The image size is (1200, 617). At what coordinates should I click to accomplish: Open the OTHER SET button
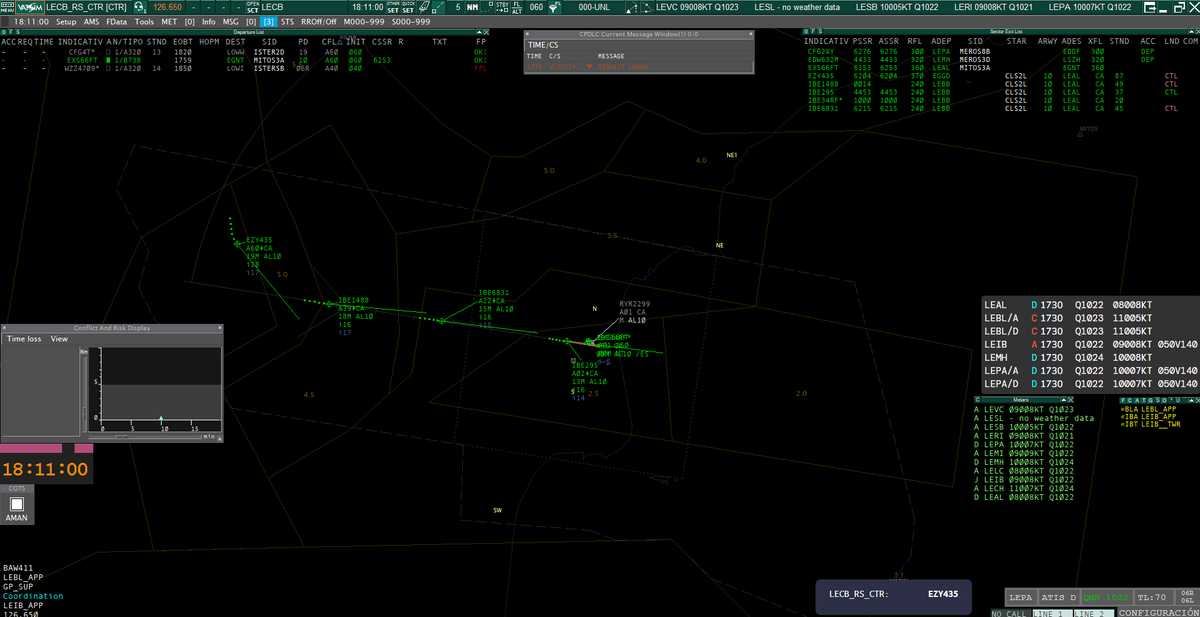(x=395, y=7)
